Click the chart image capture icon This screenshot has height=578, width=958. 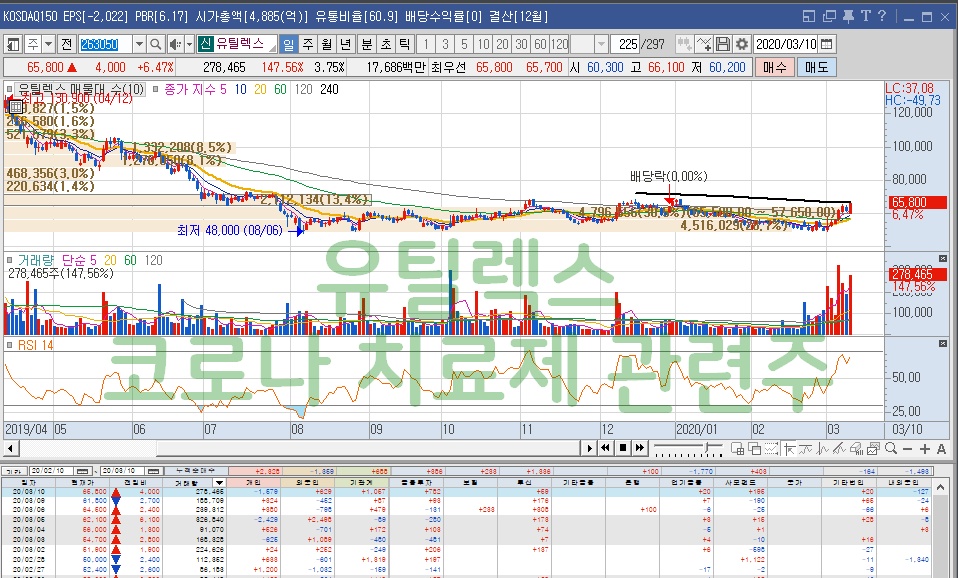[873, 449]
